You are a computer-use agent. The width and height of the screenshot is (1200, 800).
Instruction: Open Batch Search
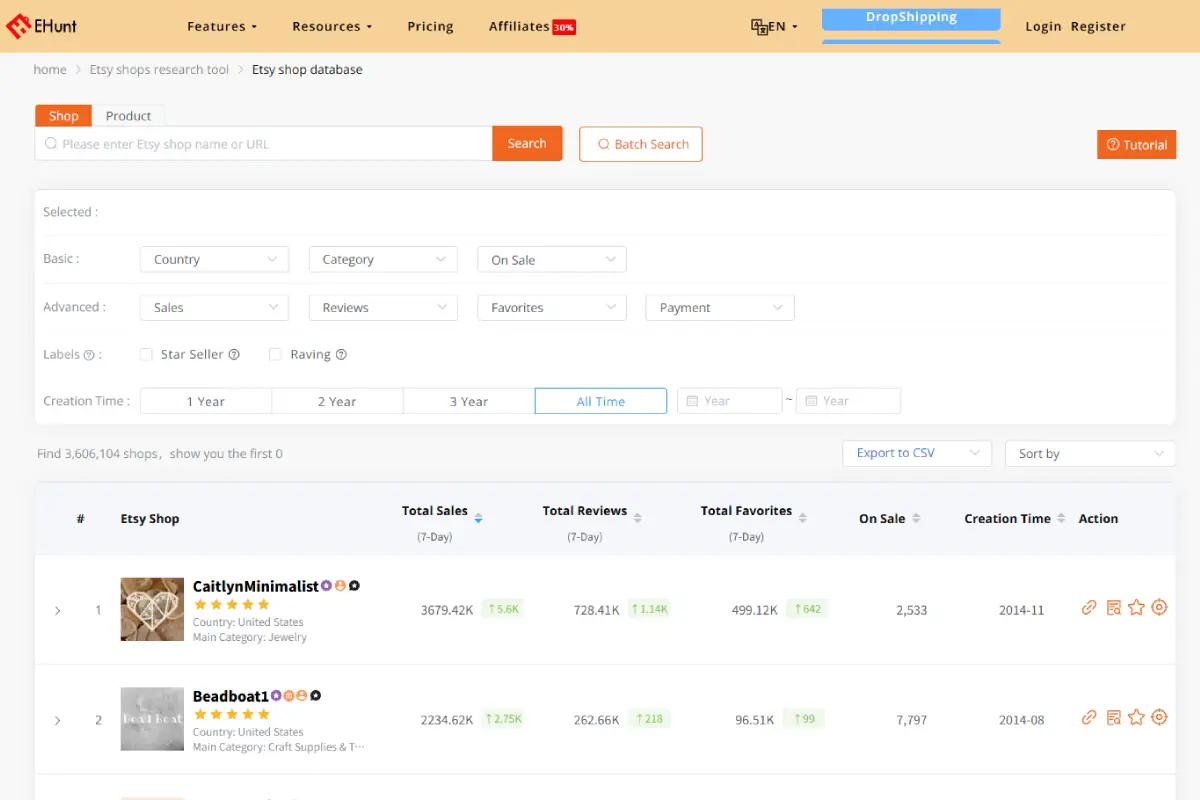[640, 143]
